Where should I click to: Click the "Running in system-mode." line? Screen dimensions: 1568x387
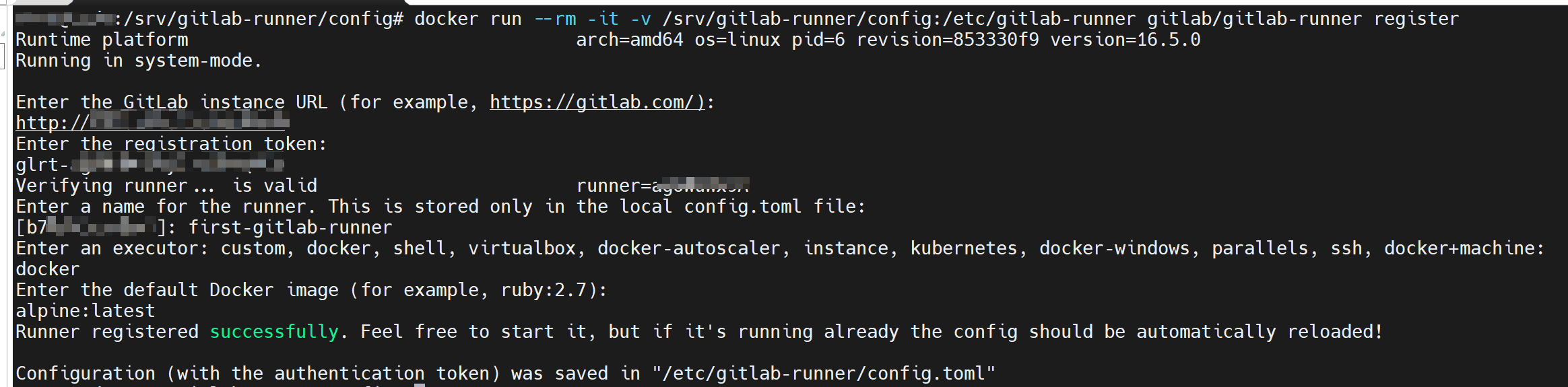(x=139, y=61)
